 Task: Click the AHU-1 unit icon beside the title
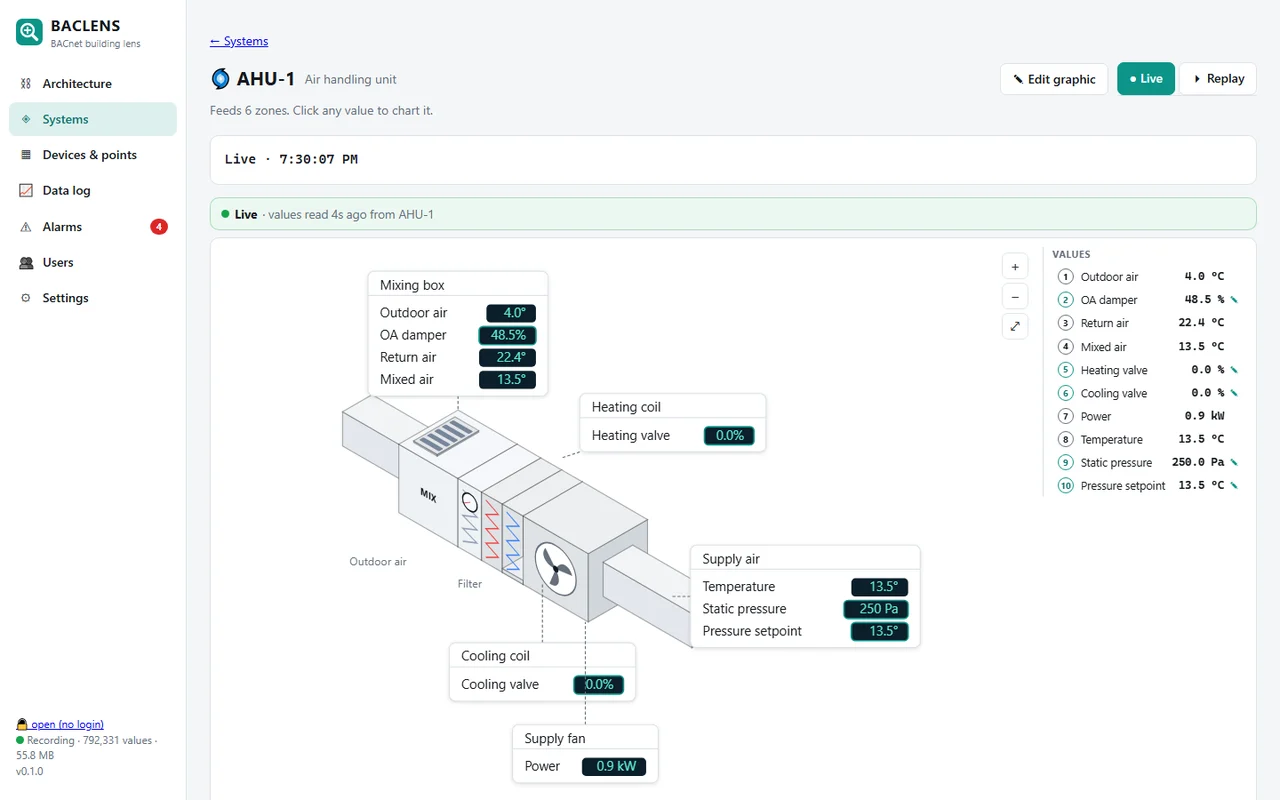coord(220,79)
